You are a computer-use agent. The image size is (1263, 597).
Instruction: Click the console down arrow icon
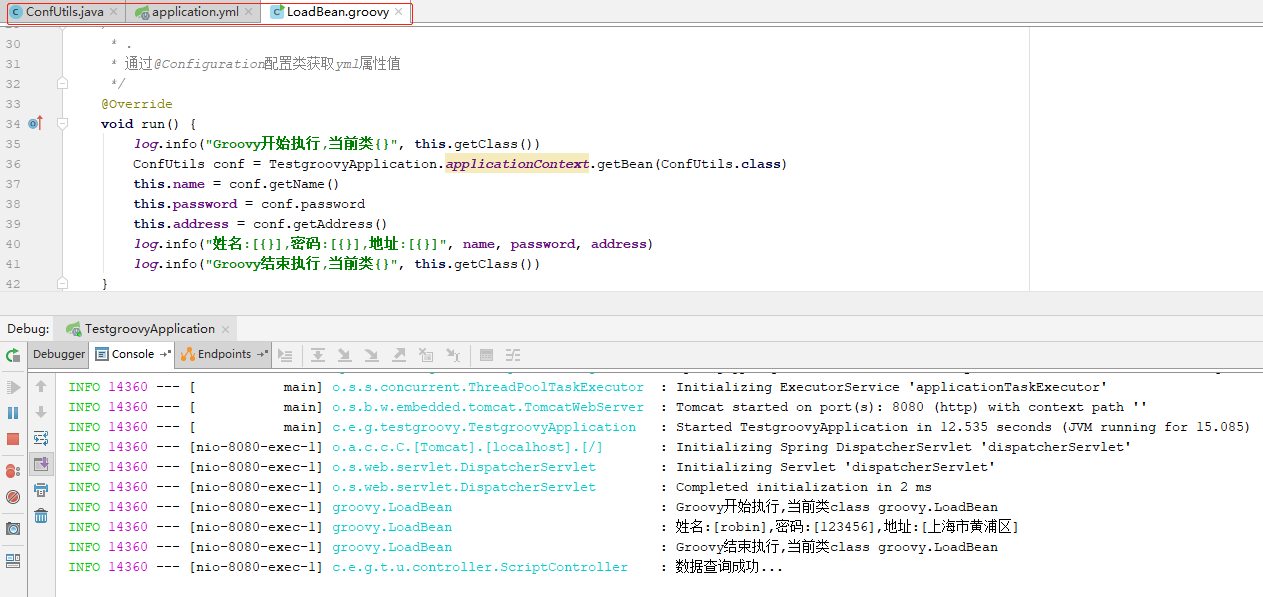41,412
